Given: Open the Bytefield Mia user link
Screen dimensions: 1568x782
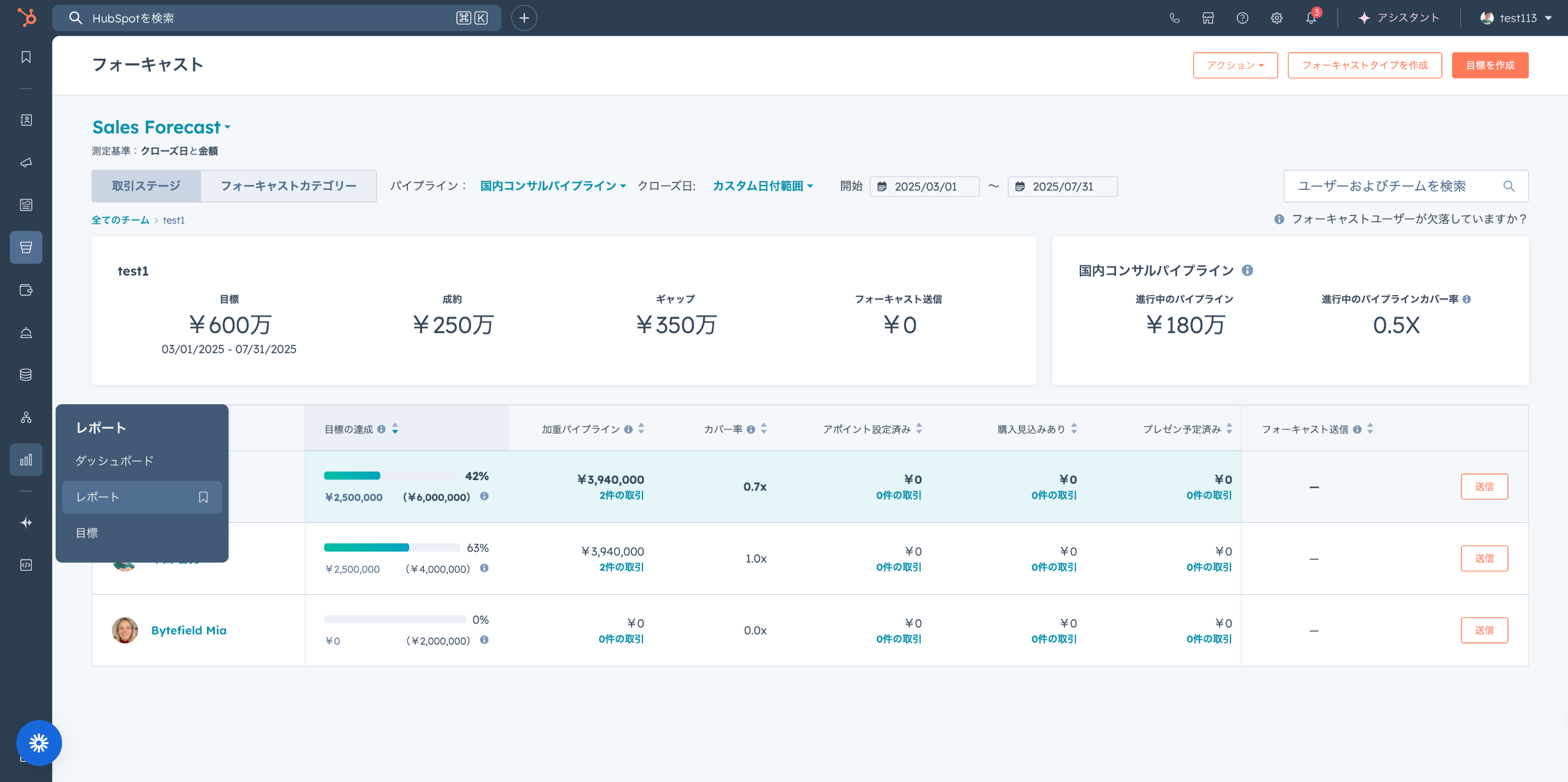Looking at the screenshot, I should click(x=189, y=630).
